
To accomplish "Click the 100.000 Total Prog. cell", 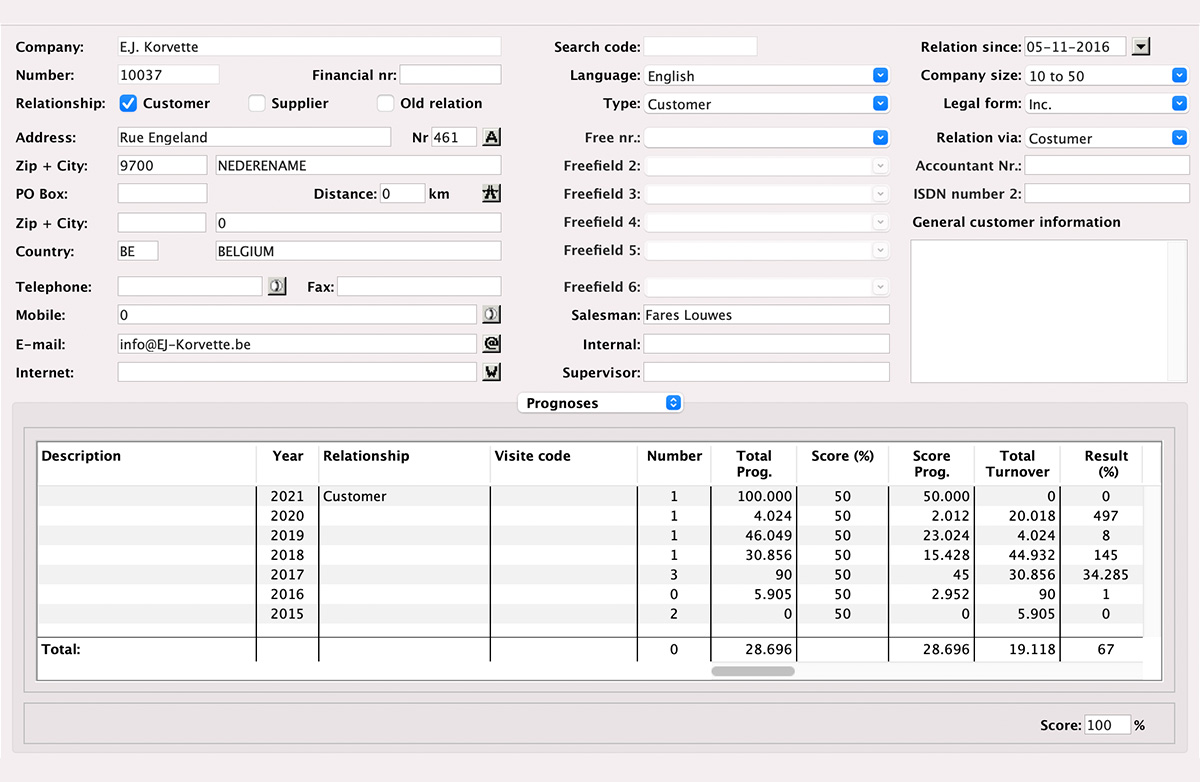I will pyautogui.click(x=753, y=496).
